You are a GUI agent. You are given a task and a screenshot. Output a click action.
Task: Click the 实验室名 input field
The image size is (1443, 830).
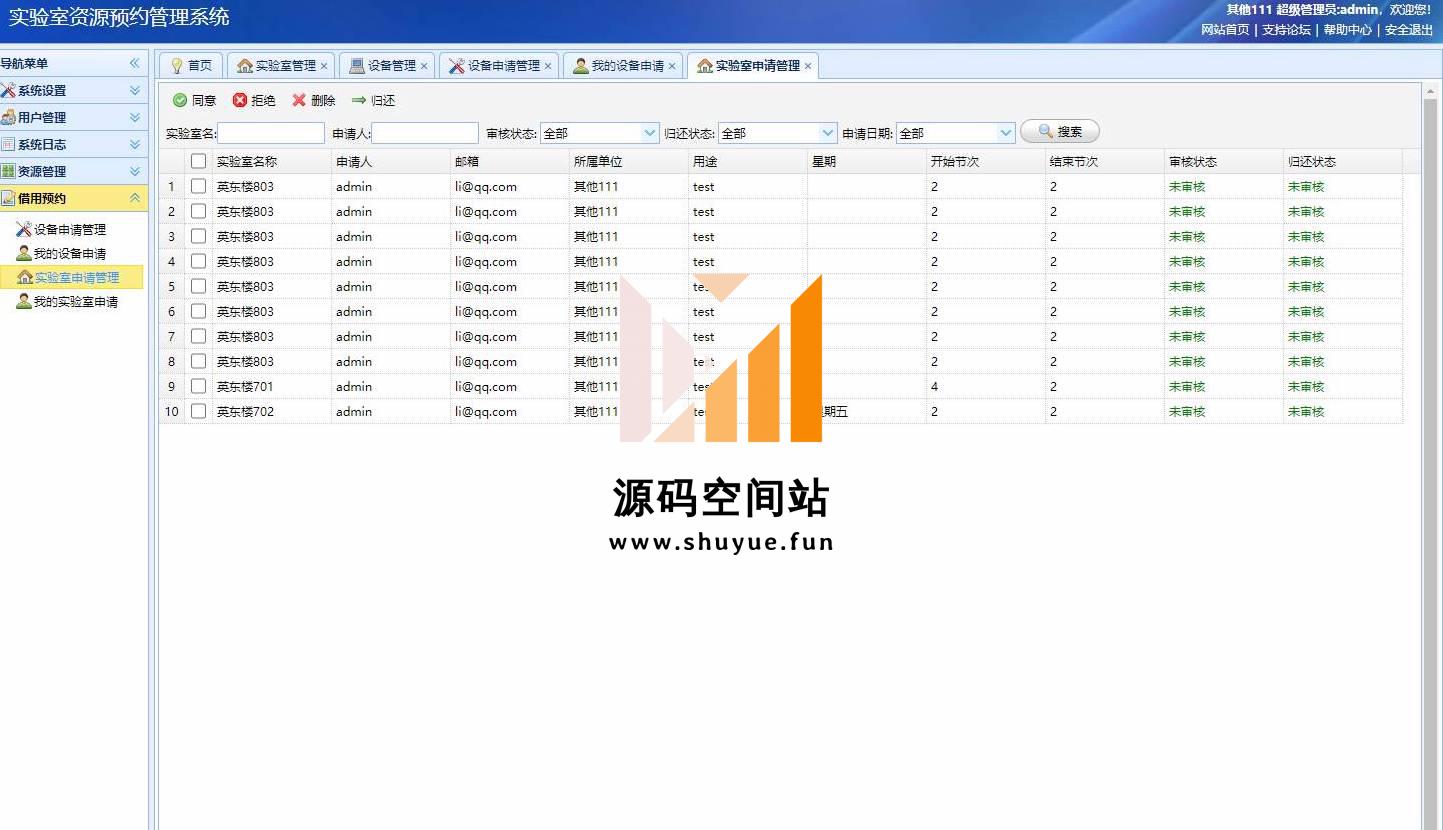click(x=271, y=133)
